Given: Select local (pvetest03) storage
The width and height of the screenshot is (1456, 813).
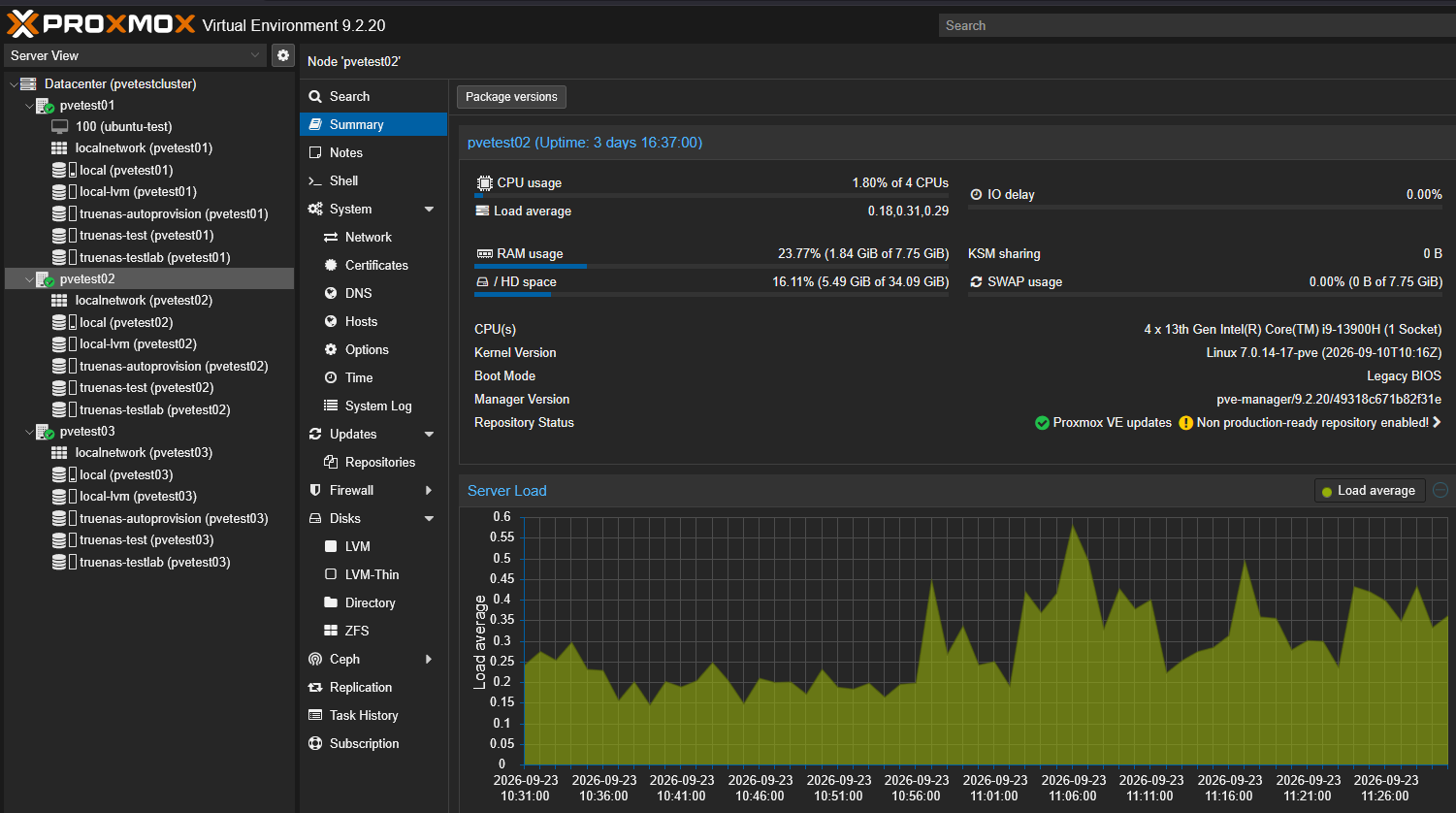Looking at the screenshot, I should point(149,475).
